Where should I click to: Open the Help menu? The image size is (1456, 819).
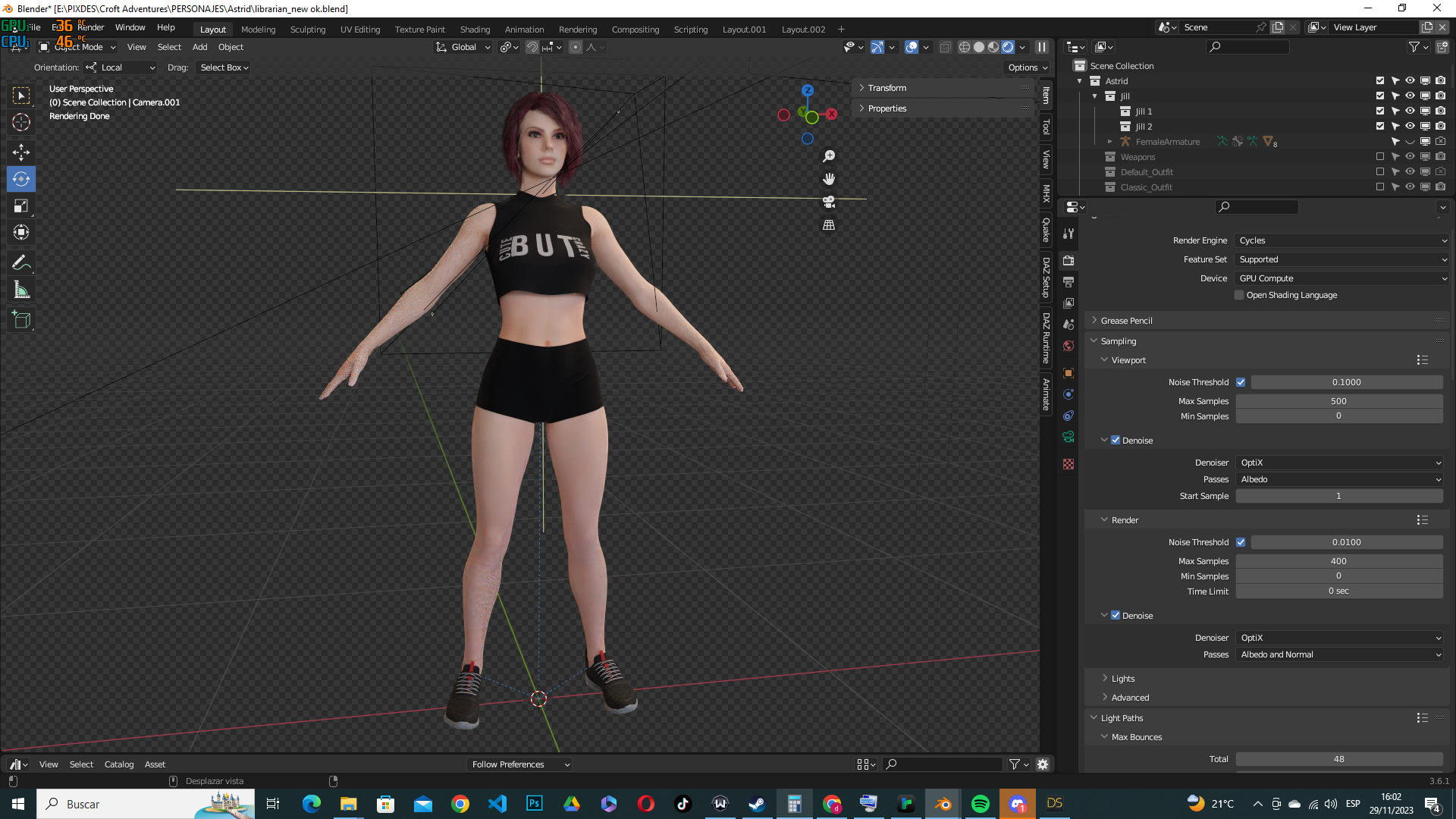pyautogui.click(x=166, y=27)
